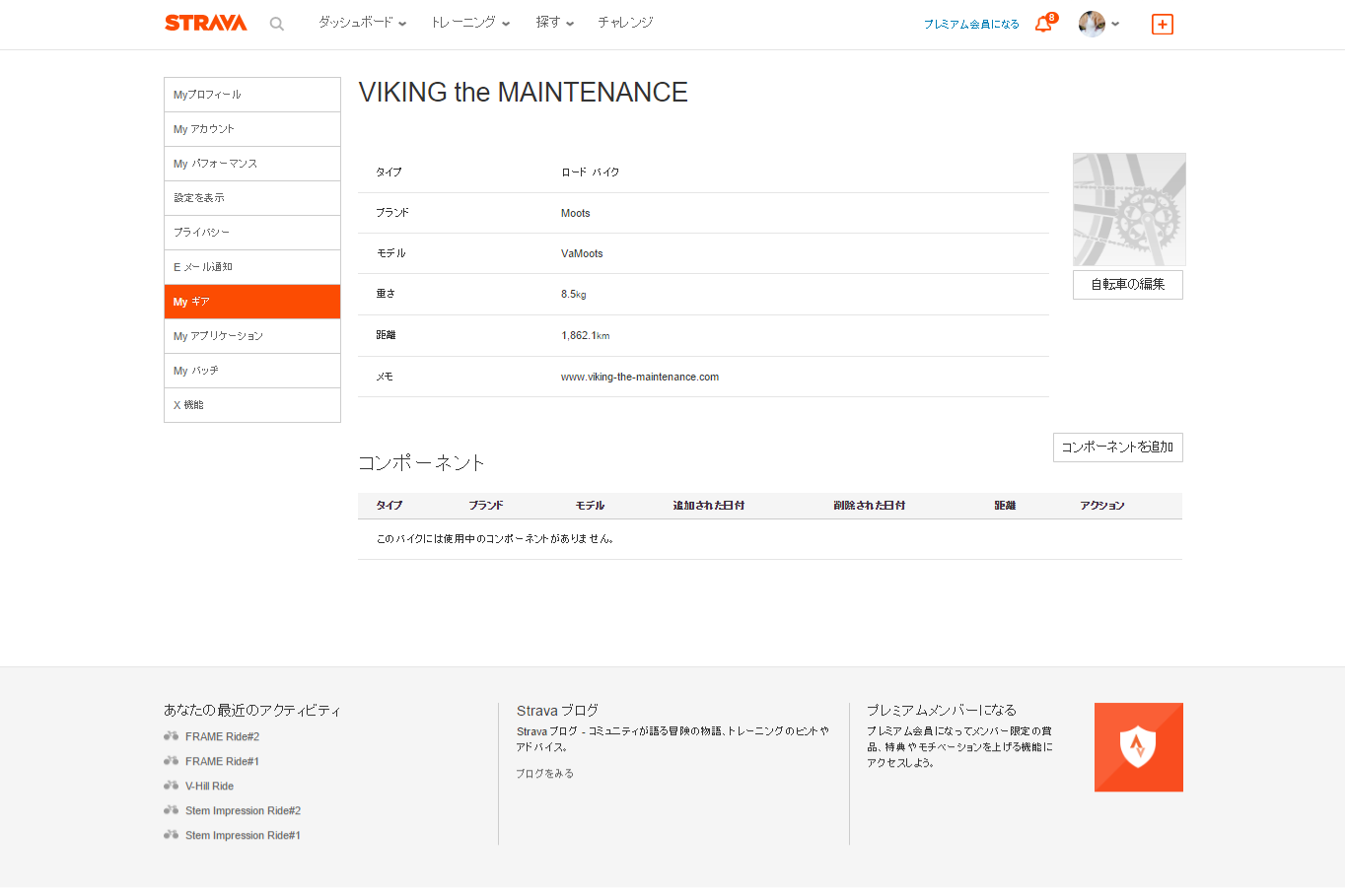Click the Strava logo

205,23
